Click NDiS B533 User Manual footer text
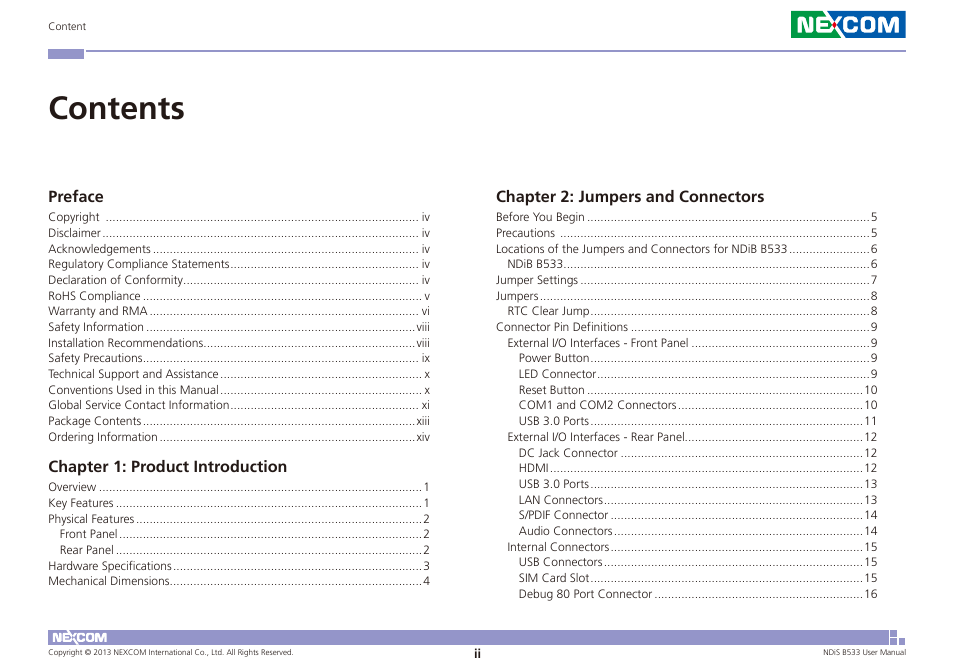Viewport: 954px width, 672px height. tap(864, 653)
